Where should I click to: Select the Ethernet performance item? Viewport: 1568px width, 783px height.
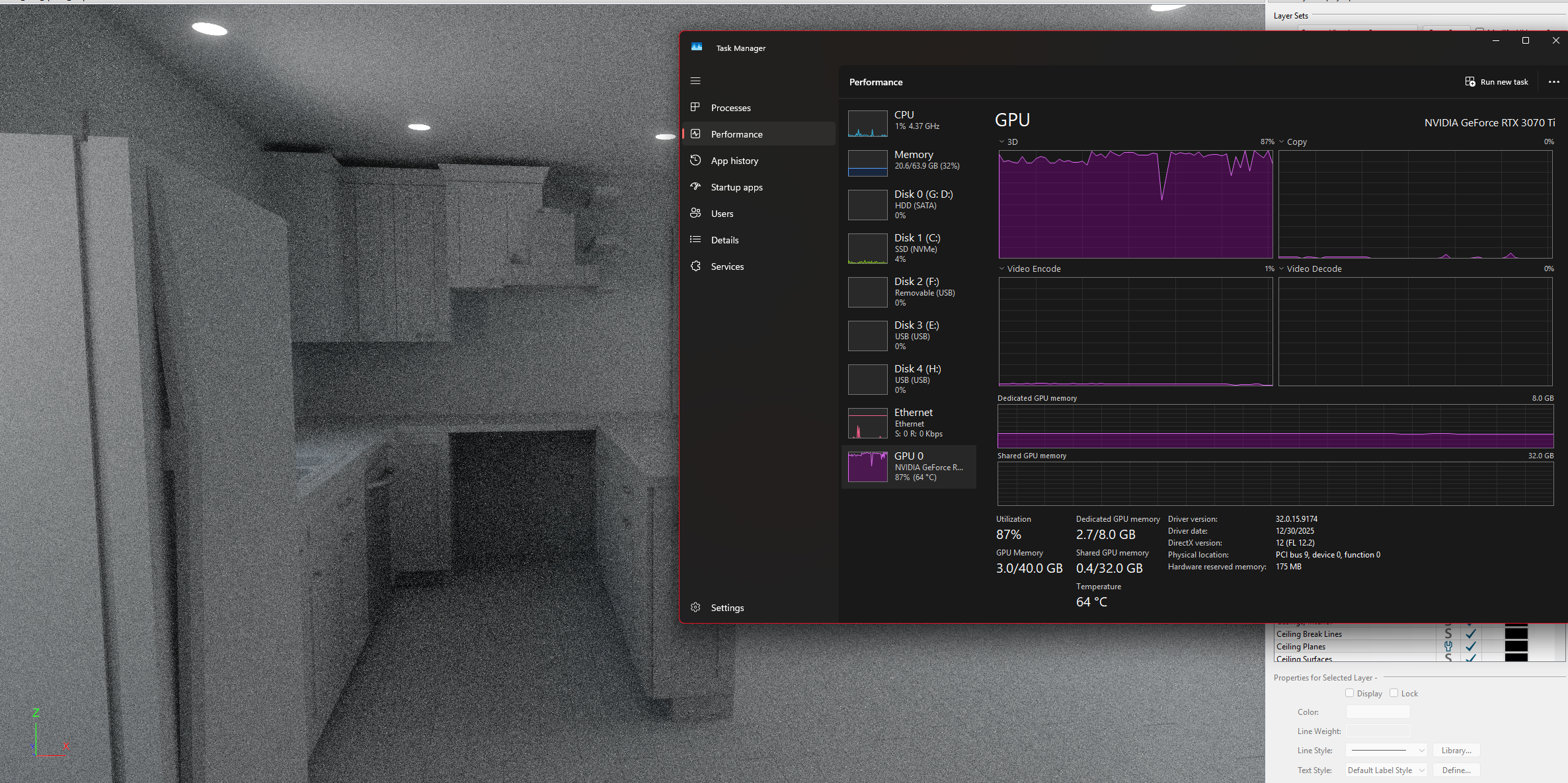point(909,423)
